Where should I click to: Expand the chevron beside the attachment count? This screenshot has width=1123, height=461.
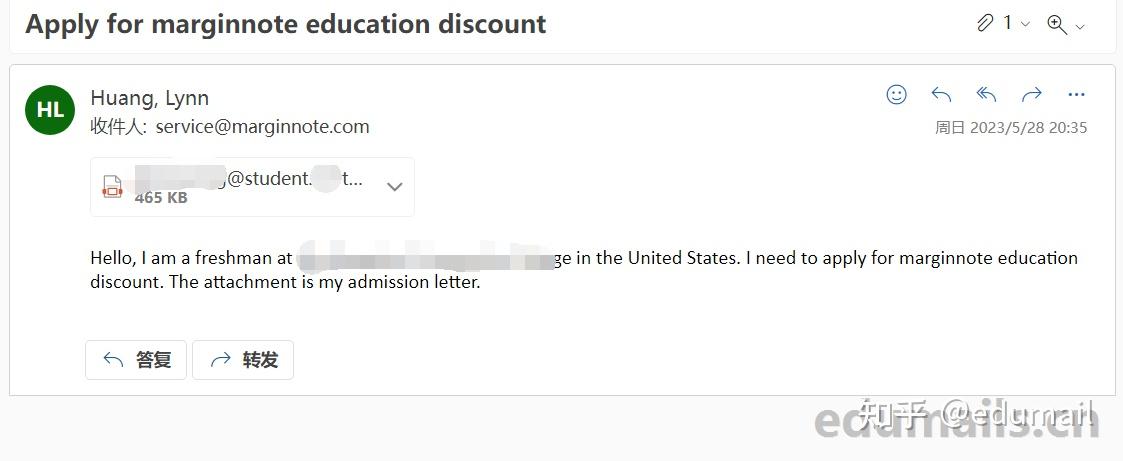click(1025, 24)
